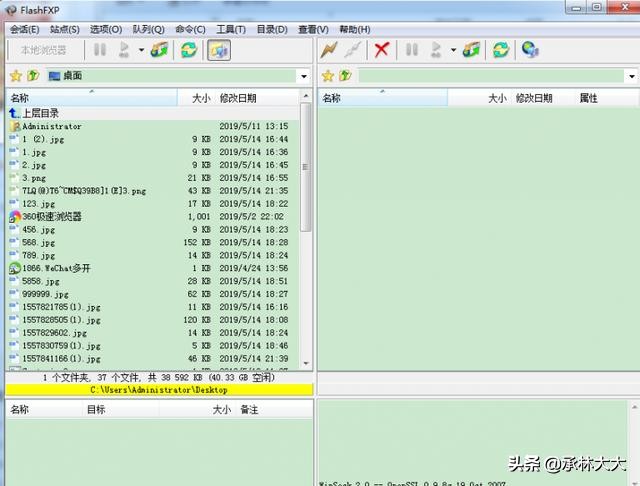Click the green Refresh icon in left toolbar
The width and height of the screenshot is (640, 486).
point(189,50)
